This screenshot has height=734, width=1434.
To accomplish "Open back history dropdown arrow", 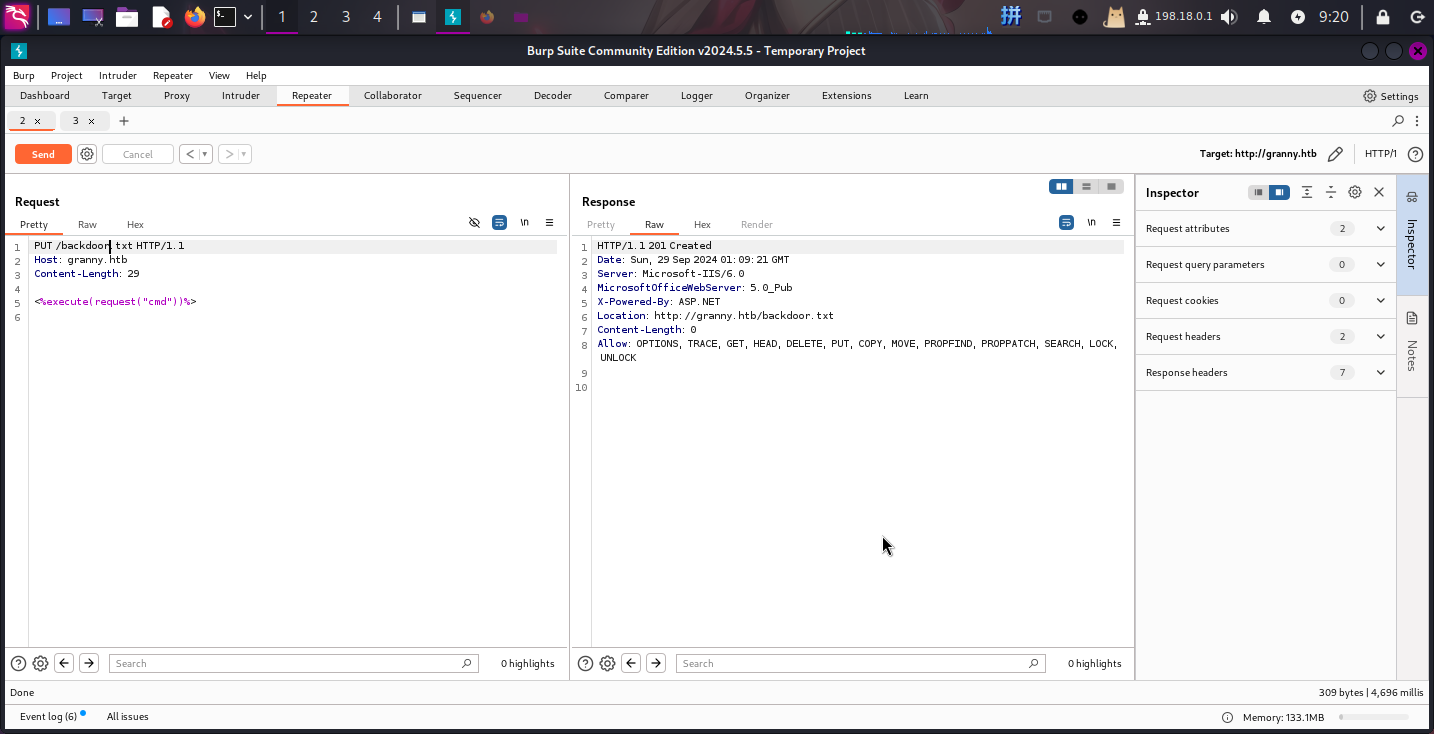I will coord(205,154).
